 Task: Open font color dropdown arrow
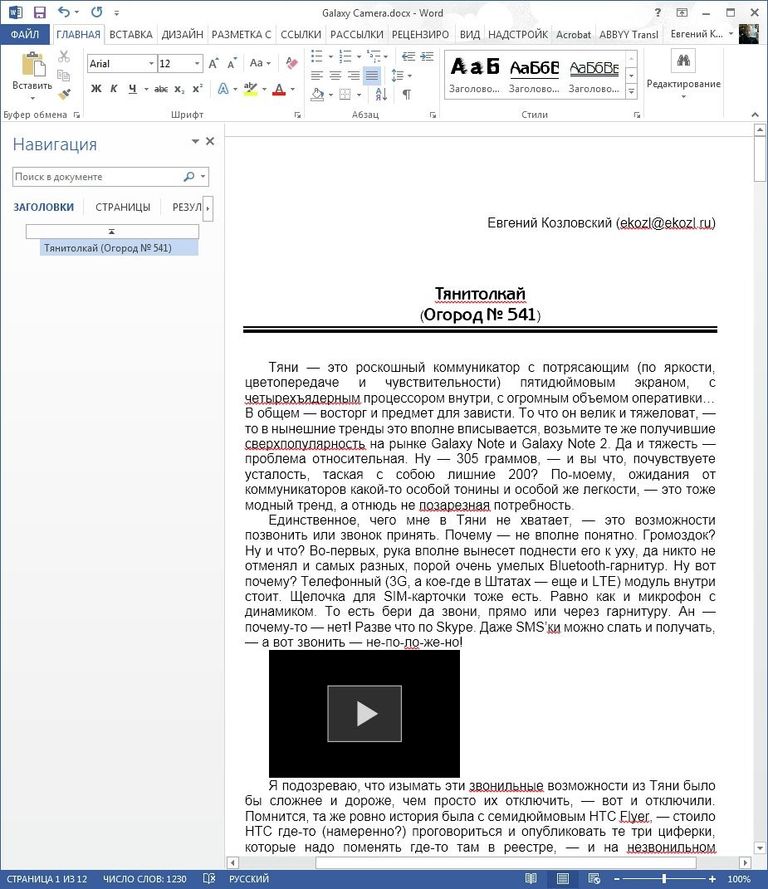click(293, 89)
